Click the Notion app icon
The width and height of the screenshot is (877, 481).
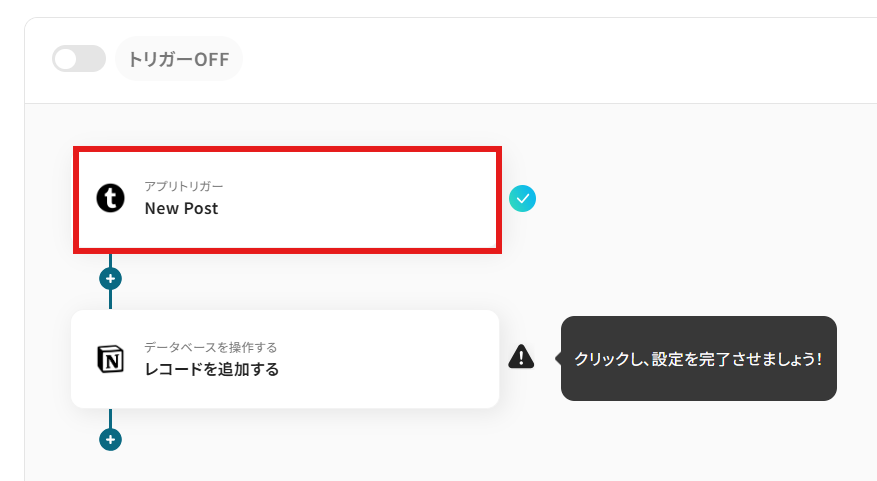pos(111,359)
